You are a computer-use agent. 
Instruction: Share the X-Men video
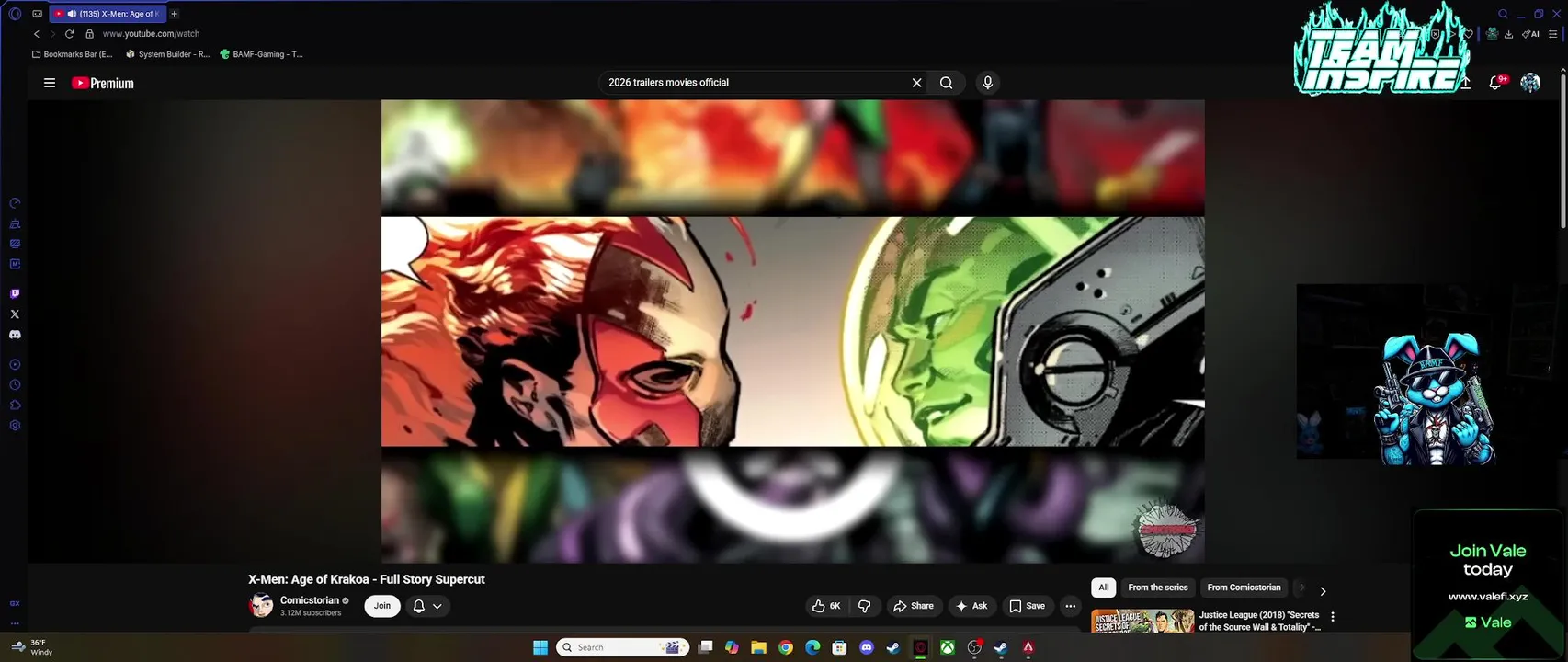pyautogui.click(x=913, y=606)
